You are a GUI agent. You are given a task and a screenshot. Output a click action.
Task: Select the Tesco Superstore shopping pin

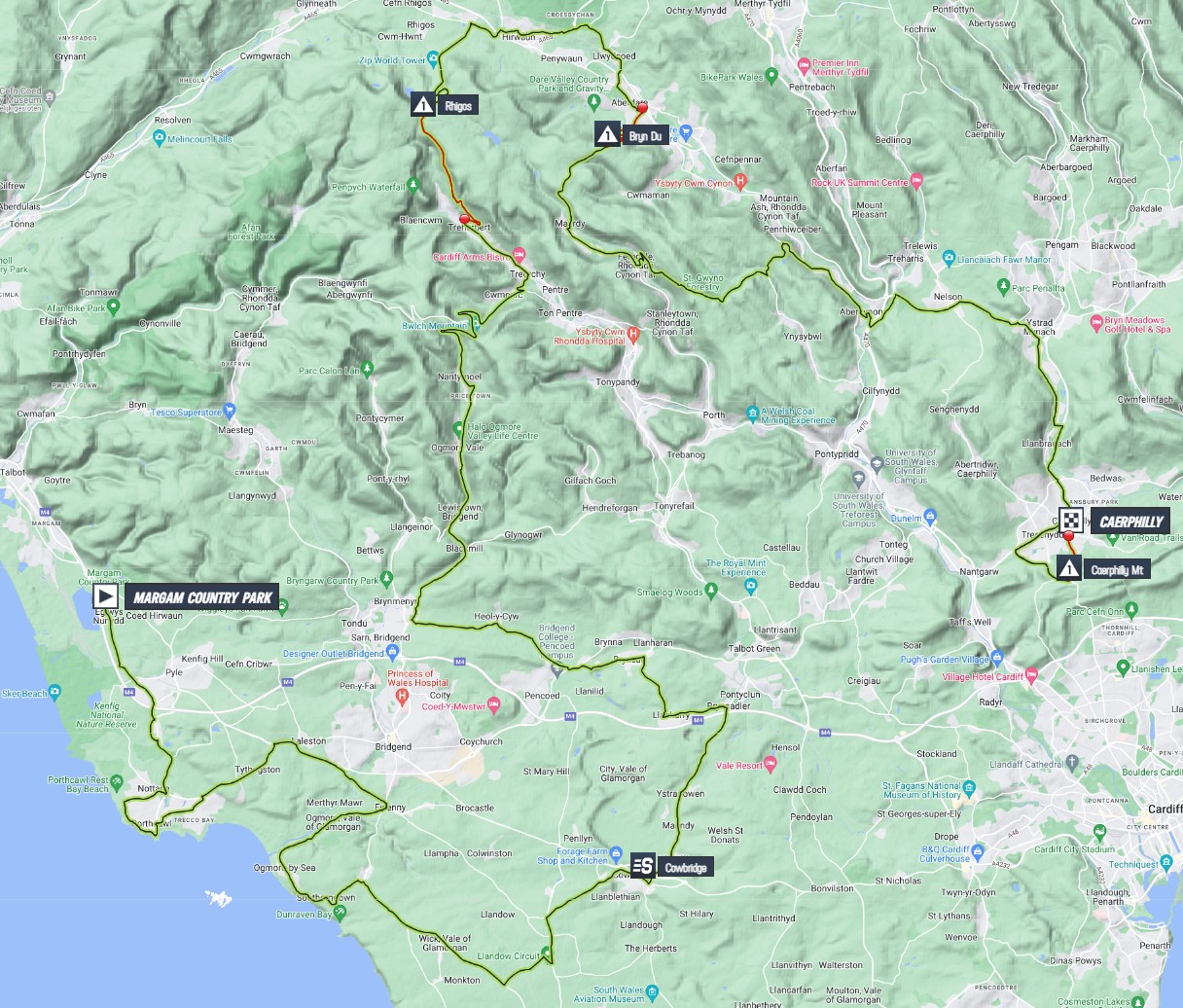tap(230, 412)
